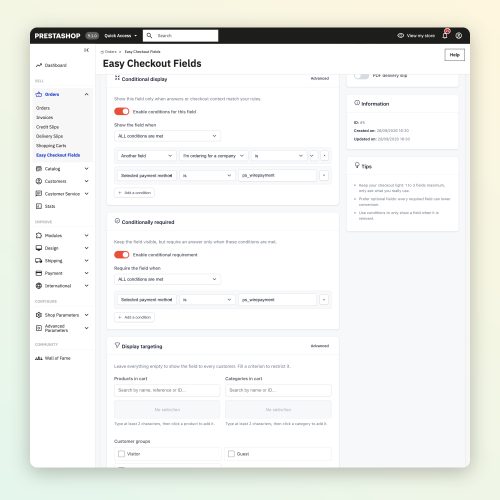Open the Another field dropdown

pos(146,156)
